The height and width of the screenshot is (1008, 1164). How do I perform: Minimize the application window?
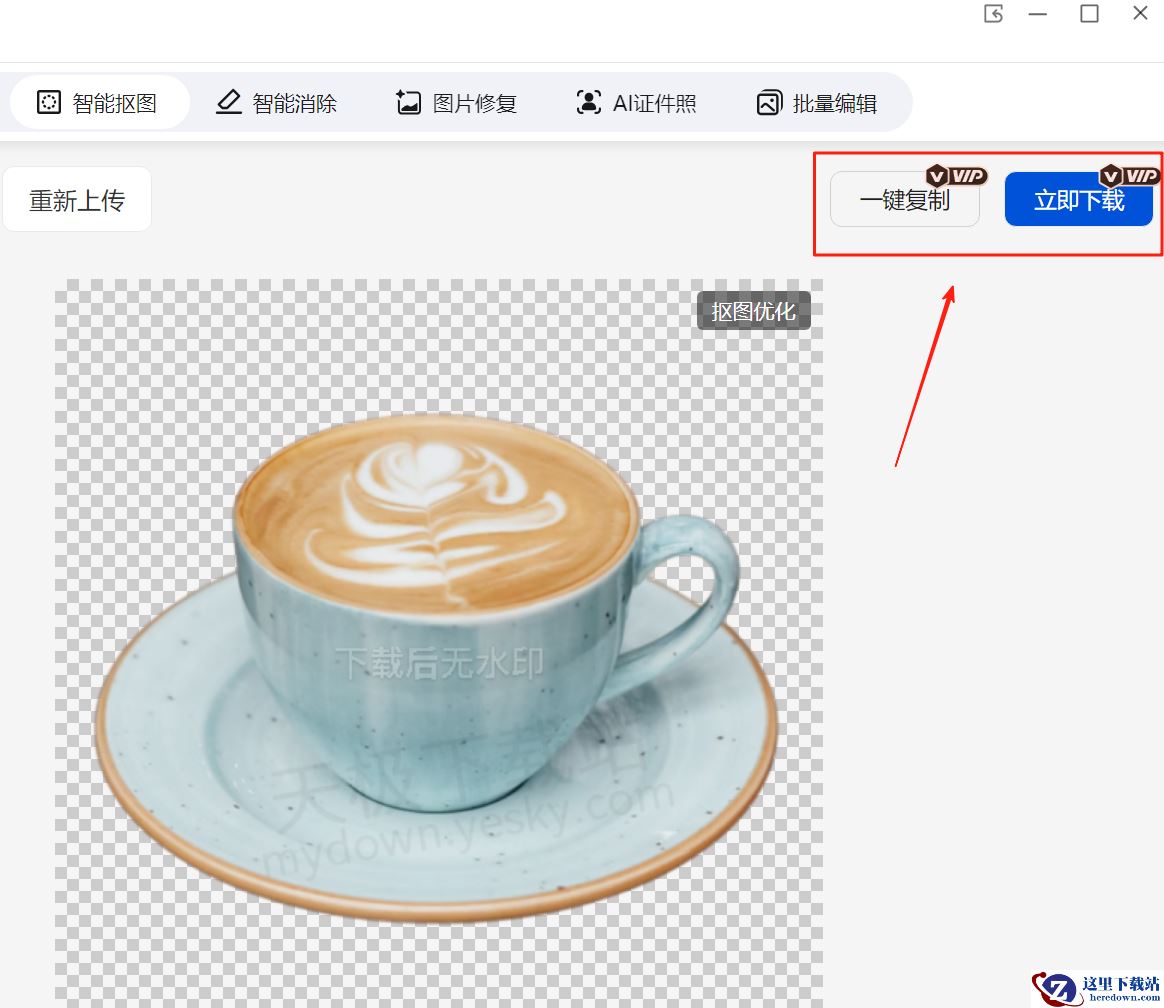point(1038,14)
